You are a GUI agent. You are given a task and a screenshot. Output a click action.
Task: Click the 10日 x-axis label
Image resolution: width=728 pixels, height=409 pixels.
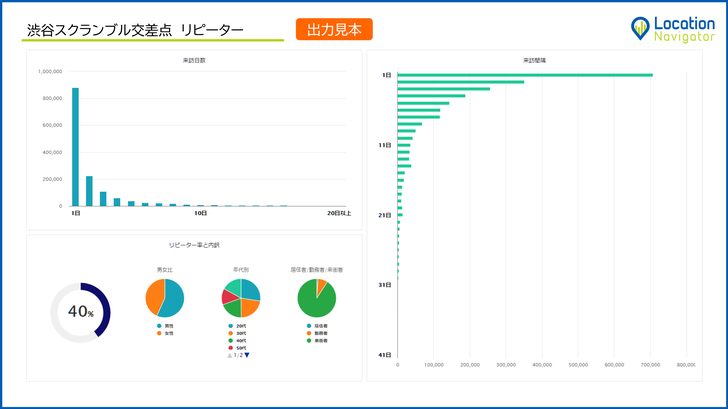(x=201, y=213)
